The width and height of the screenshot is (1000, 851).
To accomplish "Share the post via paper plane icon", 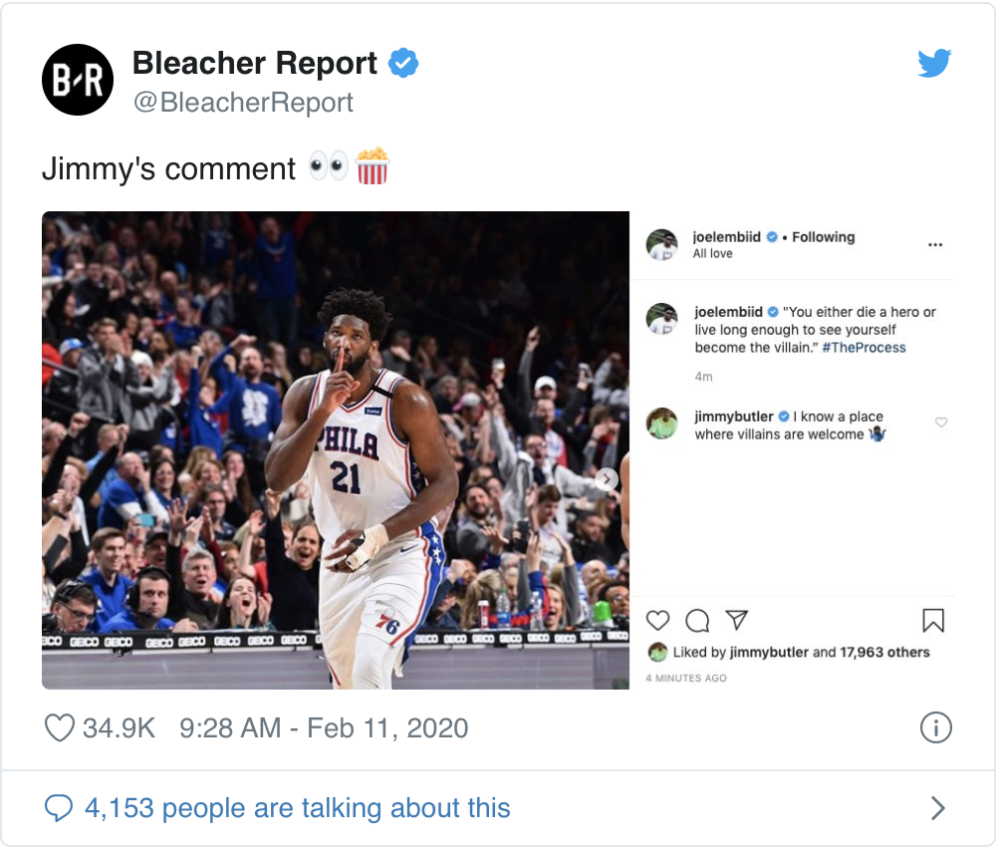I will click(737, 619).
